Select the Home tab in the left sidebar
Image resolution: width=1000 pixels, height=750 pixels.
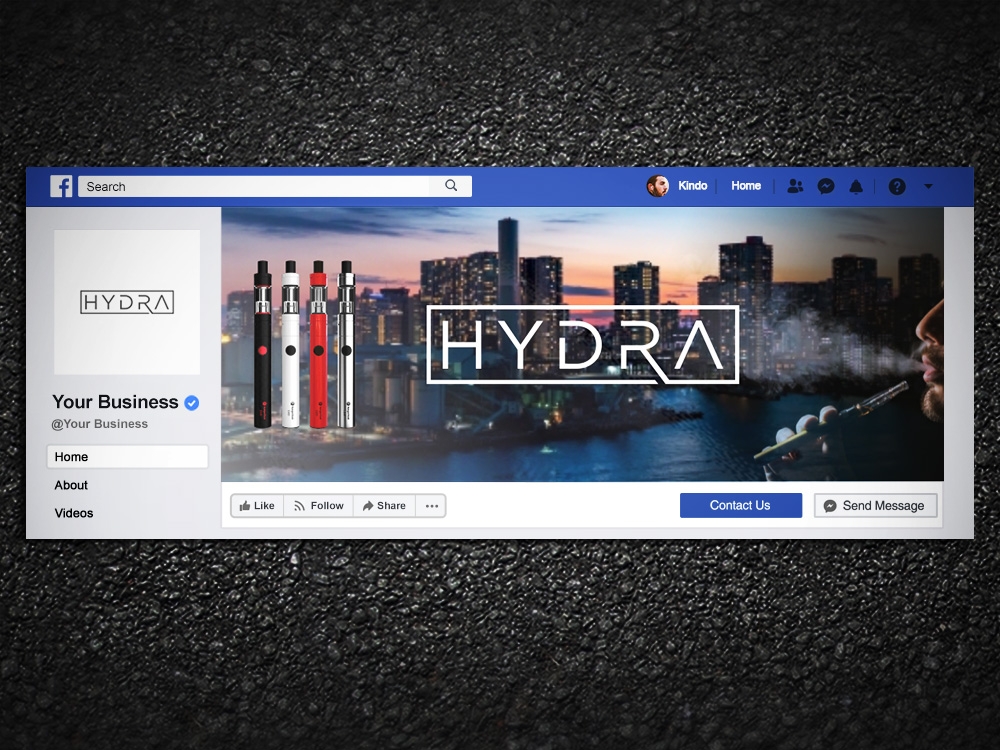[x=127, y=456]
